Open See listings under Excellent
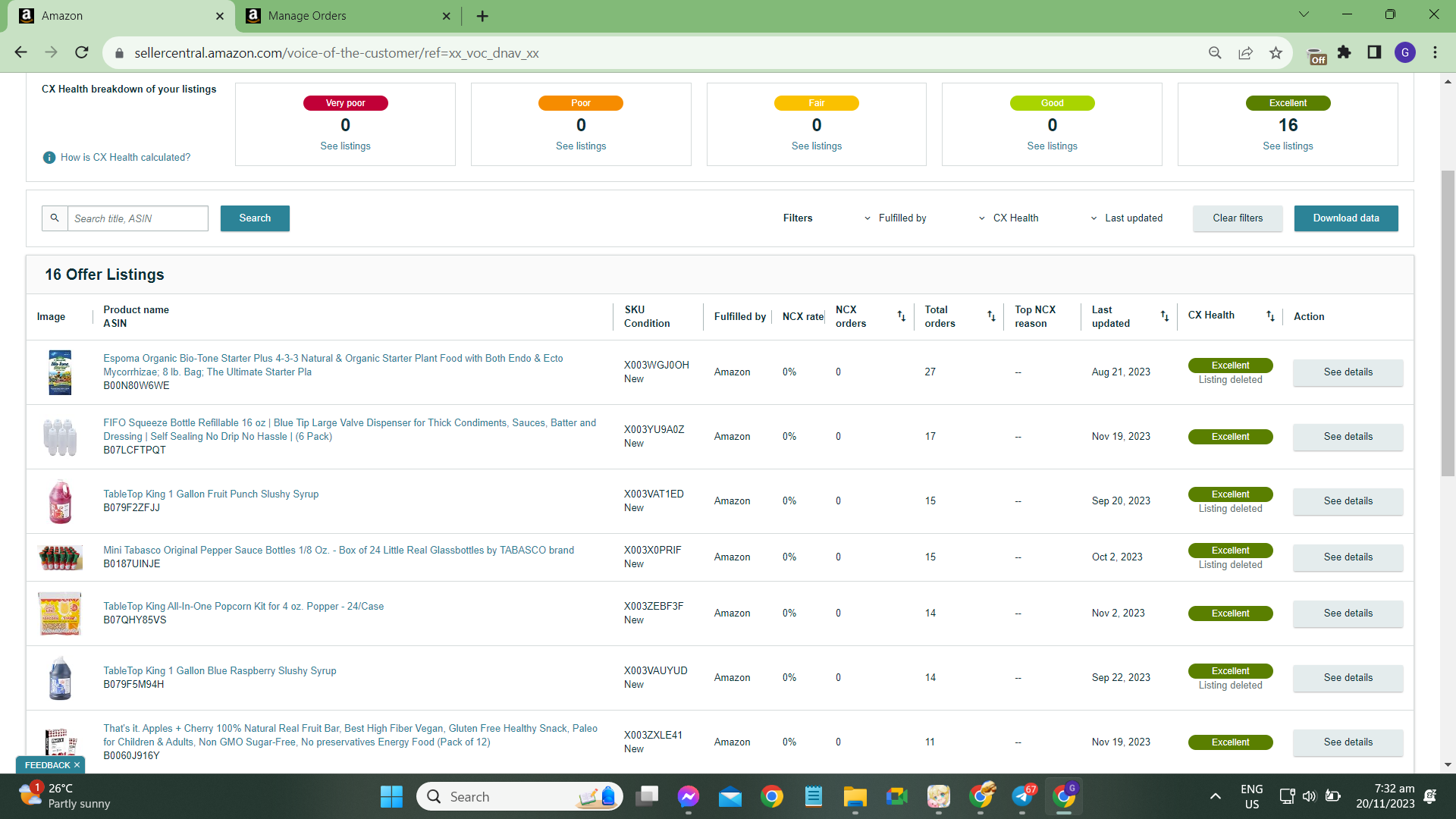Image resolution: width=1456 pixels, height=819 pixels. 1288,146
